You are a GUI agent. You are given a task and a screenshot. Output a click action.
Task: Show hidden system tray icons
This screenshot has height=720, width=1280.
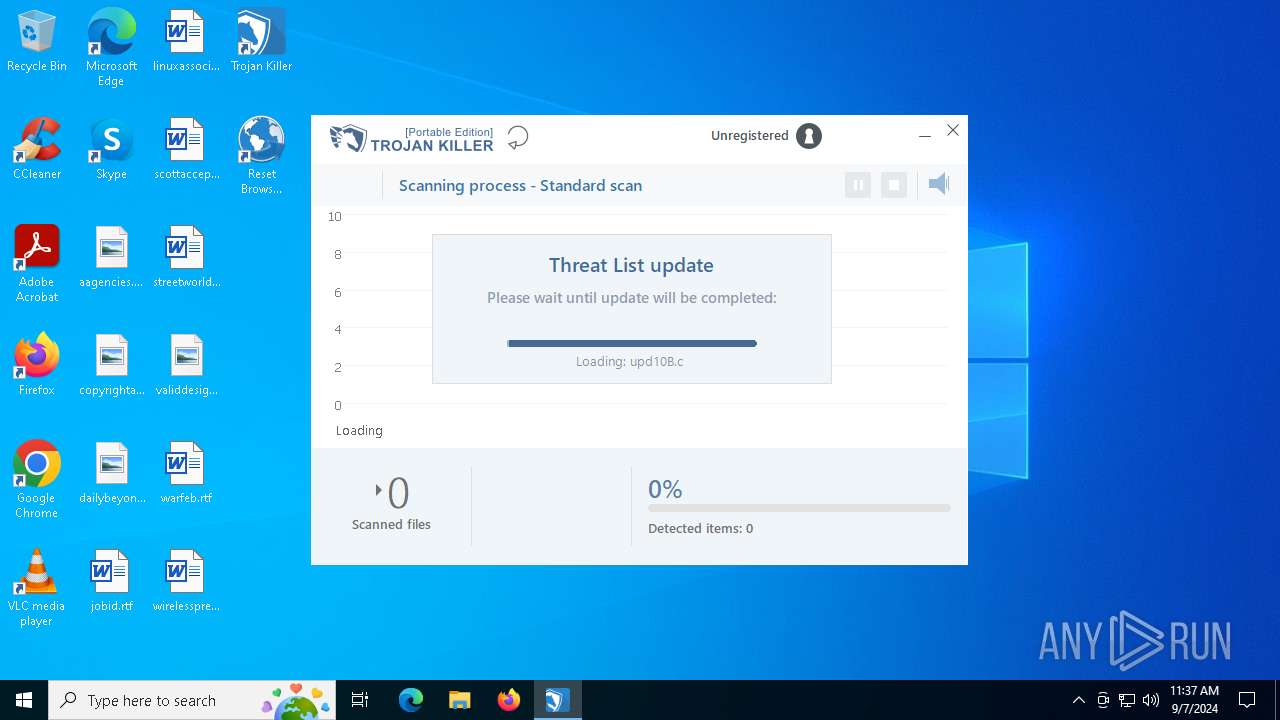[x=1079, y=700]
